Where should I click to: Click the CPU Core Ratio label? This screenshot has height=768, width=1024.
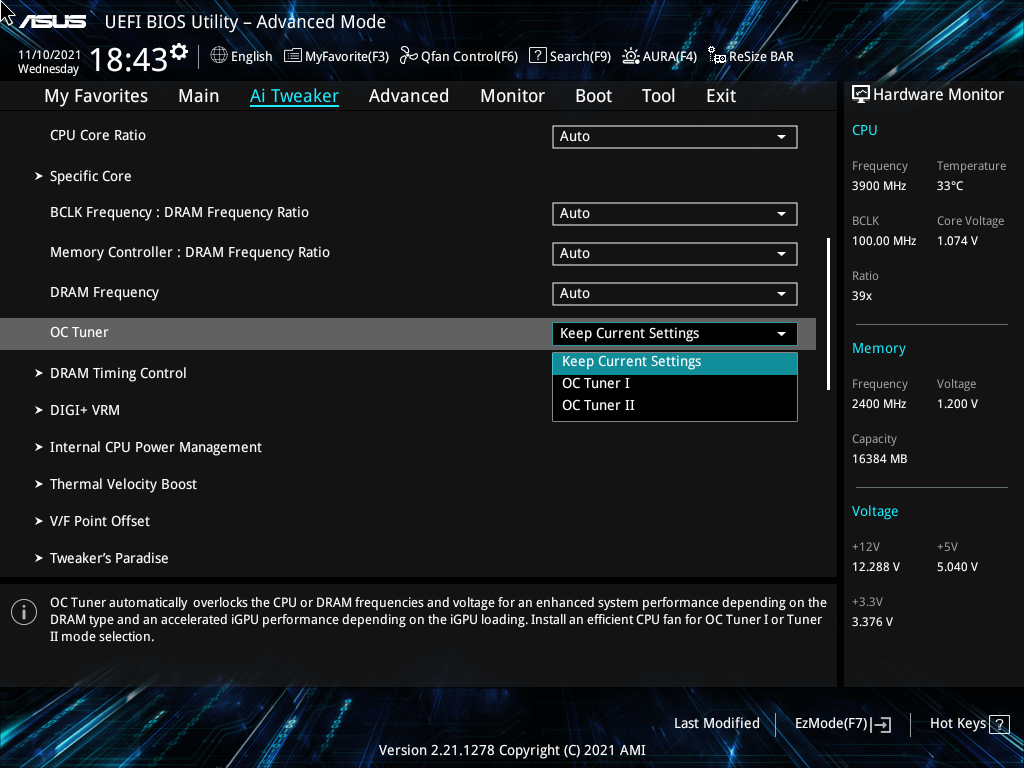(98, 135)
